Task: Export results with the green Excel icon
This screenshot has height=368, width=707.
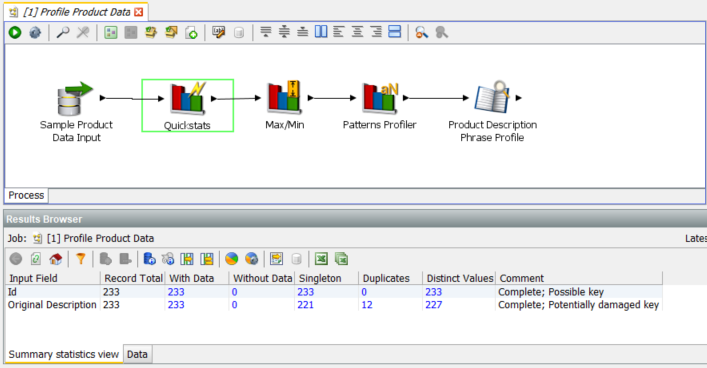Action: click(x=321, y=259)
